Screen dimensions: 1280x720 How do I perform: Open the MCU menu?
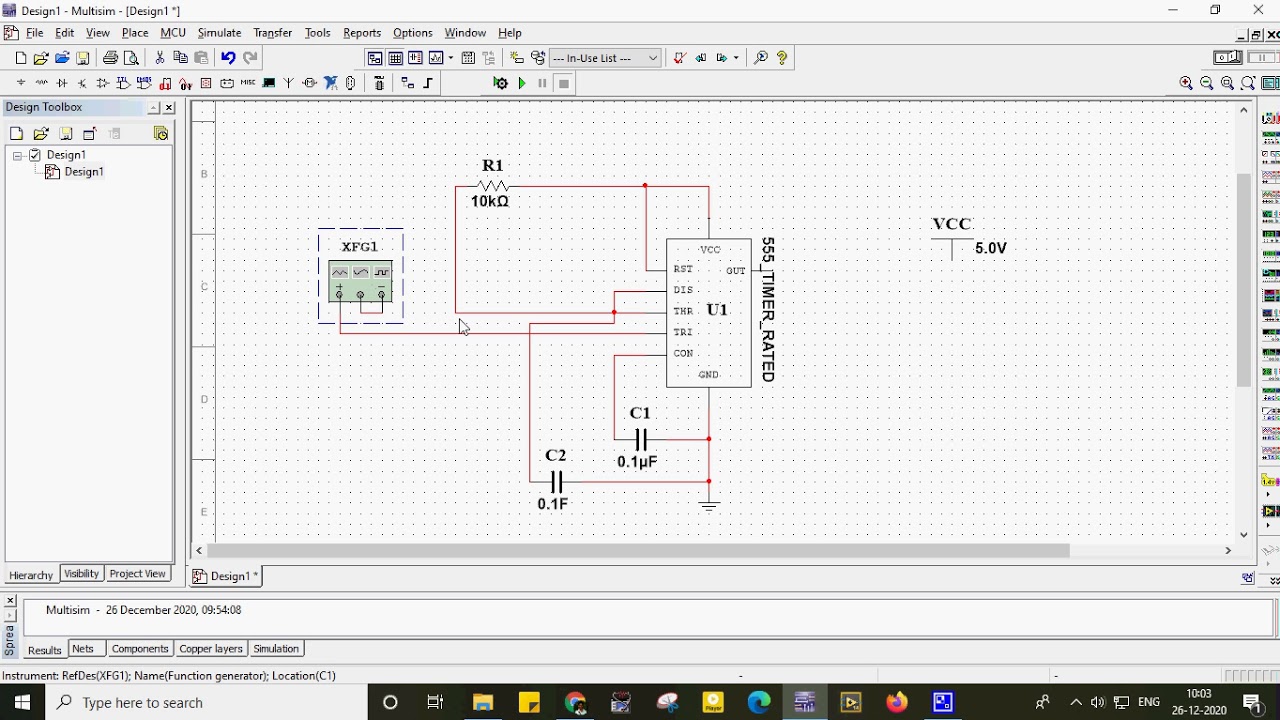(x=173, y=33)
